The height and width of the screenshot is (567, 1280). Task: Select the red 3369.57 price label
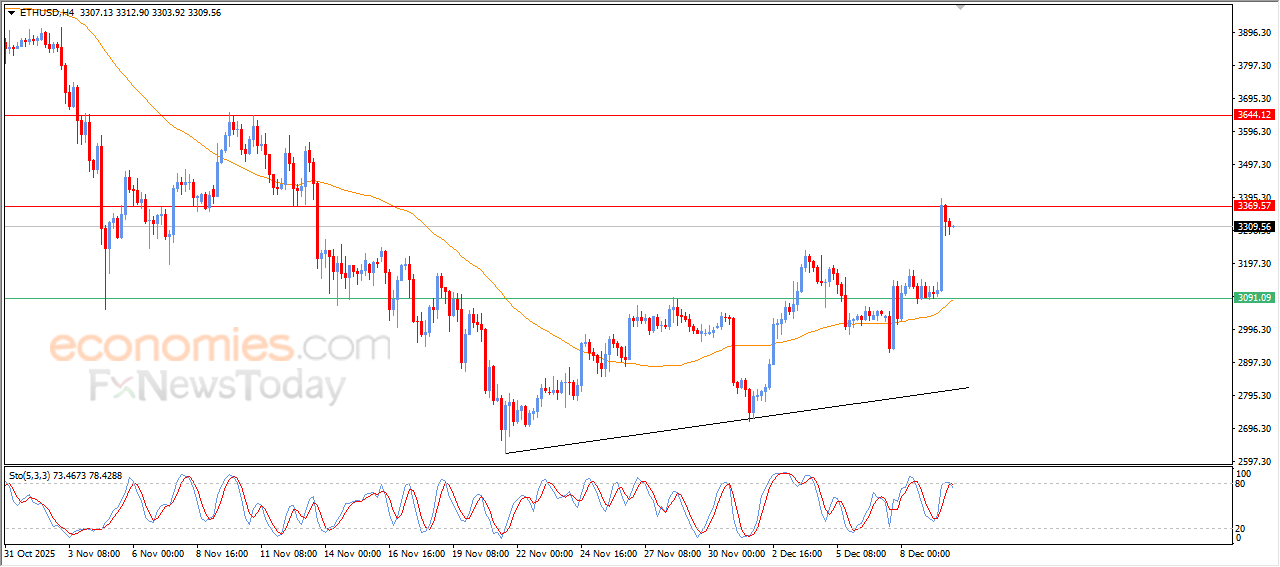coord(1253,206)
